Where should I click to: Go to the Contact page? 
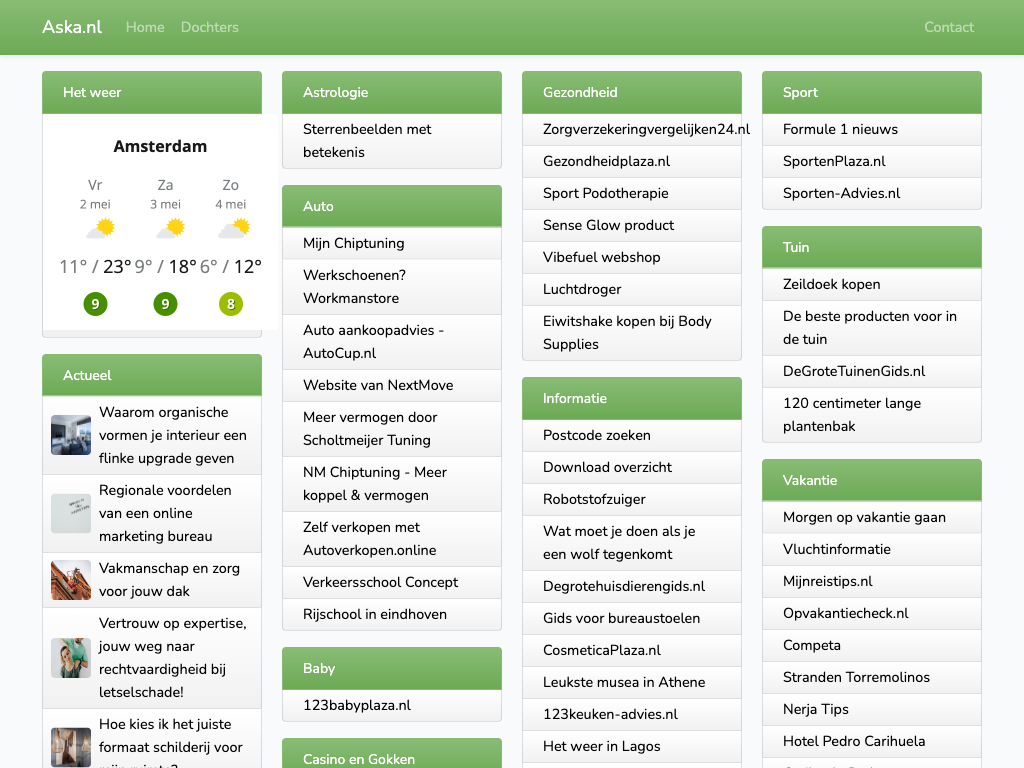tap(949, 27)
